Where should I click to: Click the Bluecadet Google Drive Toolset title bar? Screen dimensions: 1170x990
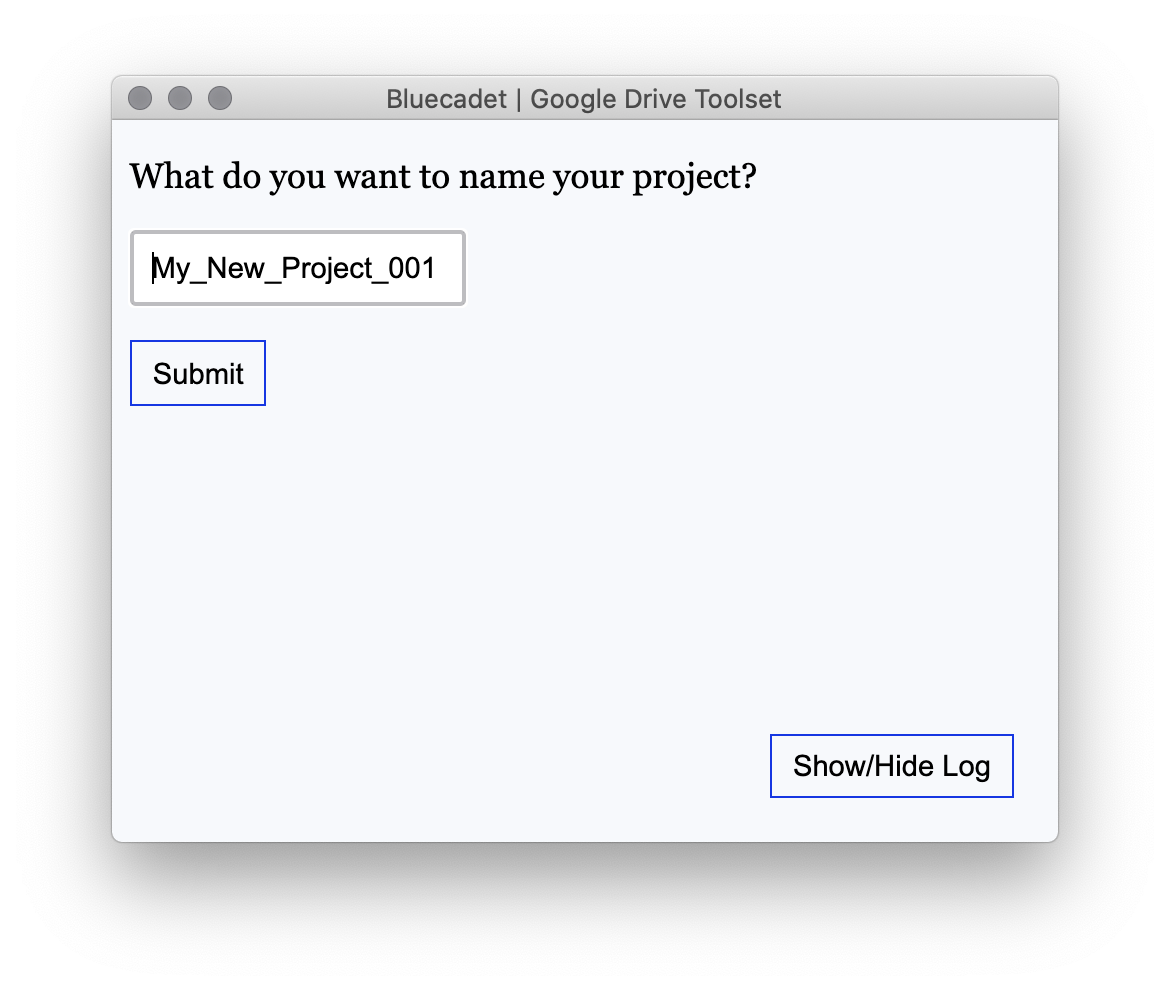[x=585, y=98]
